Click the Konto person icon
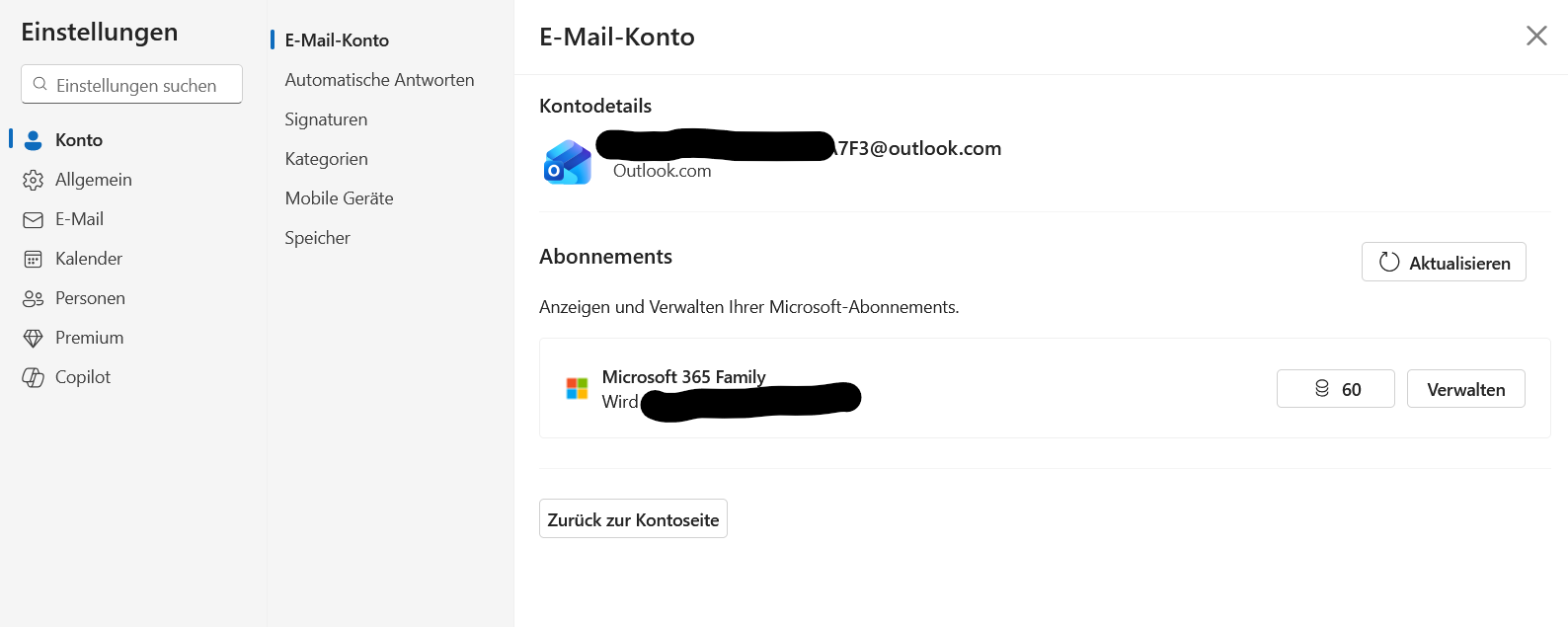Viewport: 1568px width, 627px height. (x=34, y=140)
